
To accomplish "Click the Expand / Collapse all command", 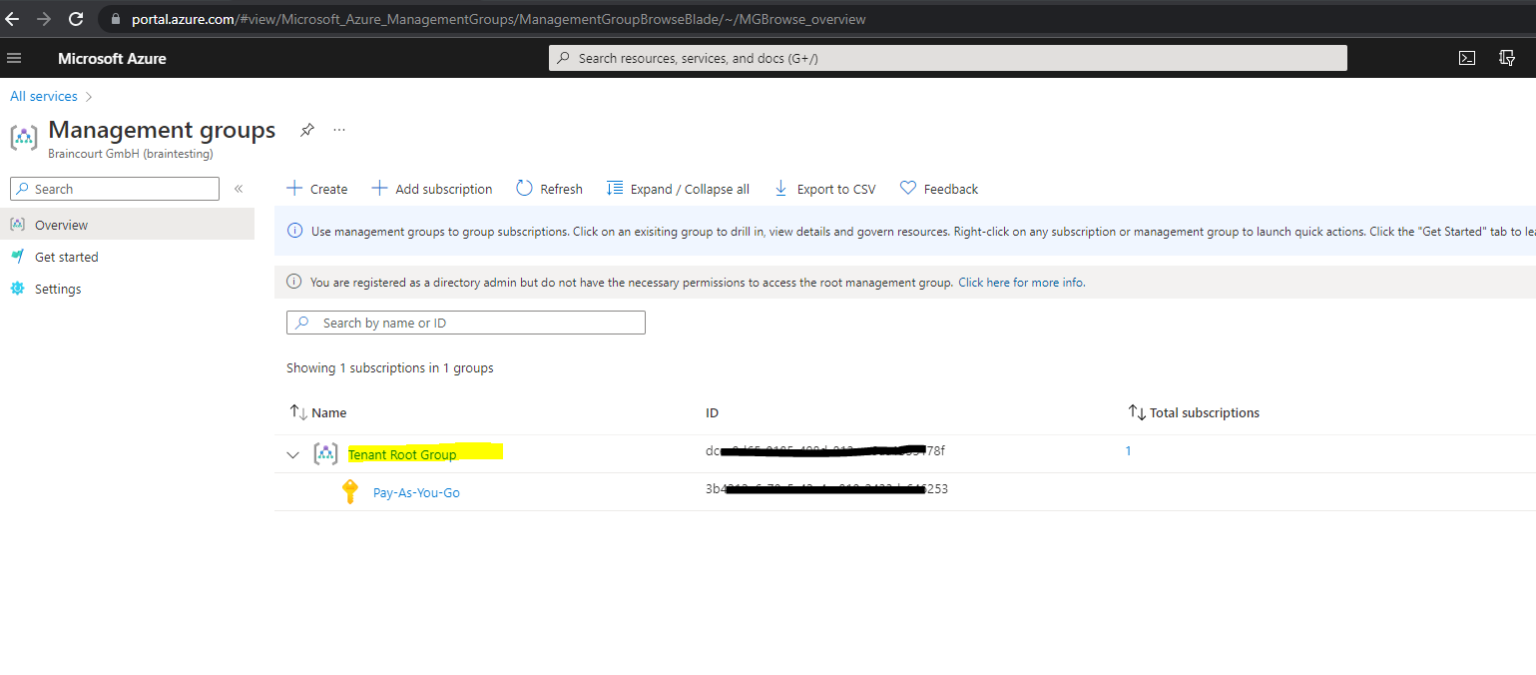I will (678, 188).
